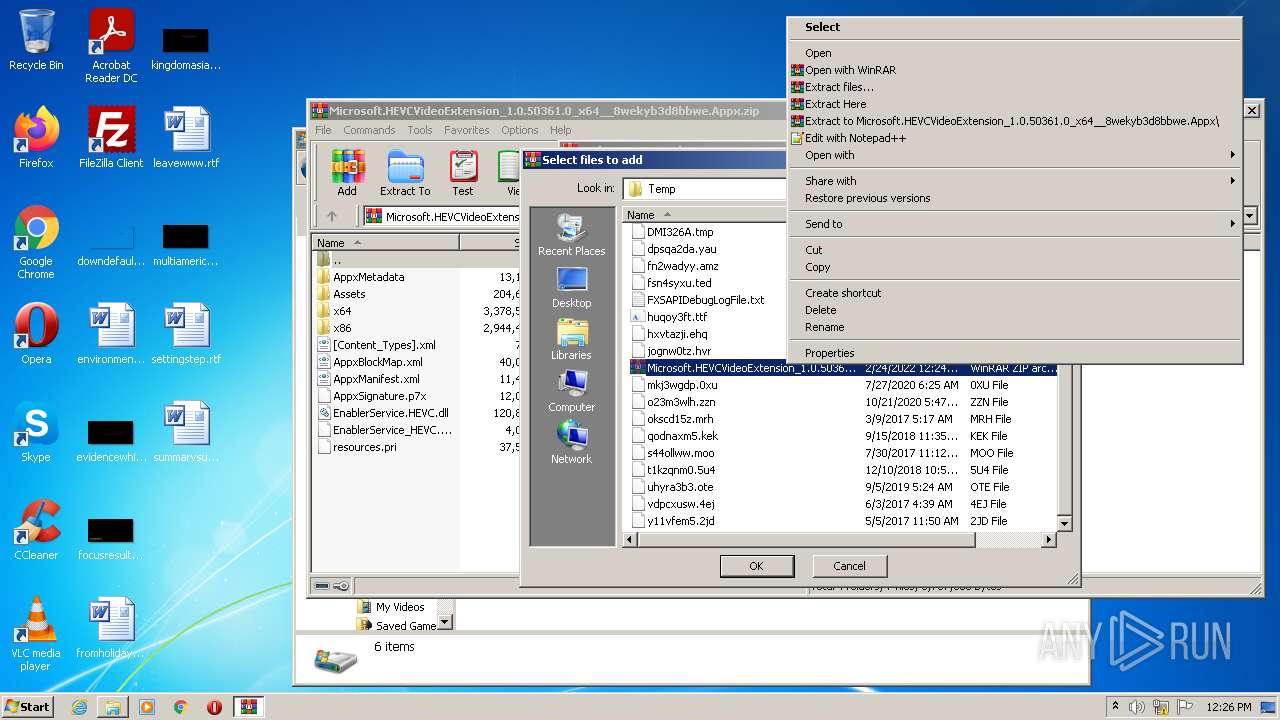Open the WinRAR Commands menu
1280x720 pixels.
(x=369, y=130)
